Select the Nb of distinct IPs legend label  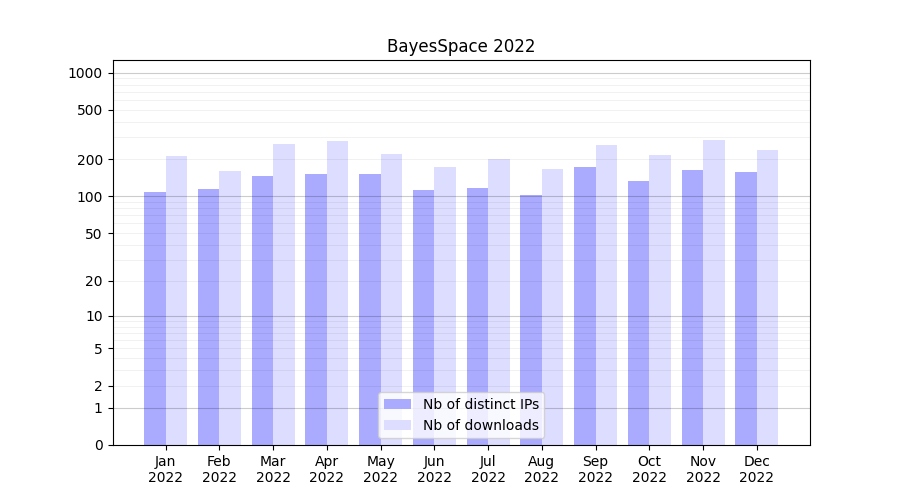480,404
